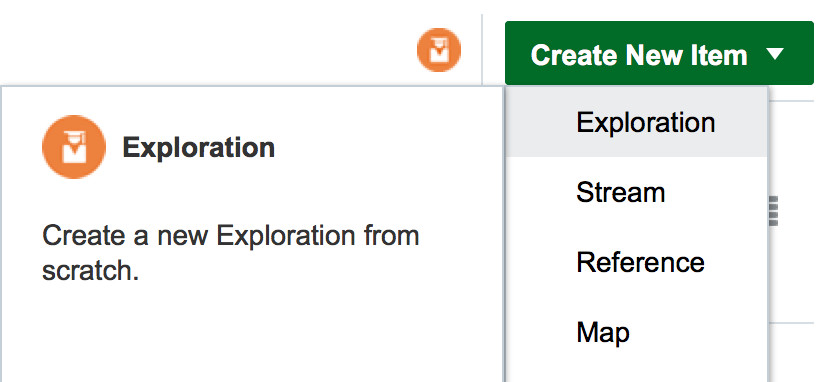Click the word 'scratch.' in the description
The image size is (832, 382).
point(90,271)
